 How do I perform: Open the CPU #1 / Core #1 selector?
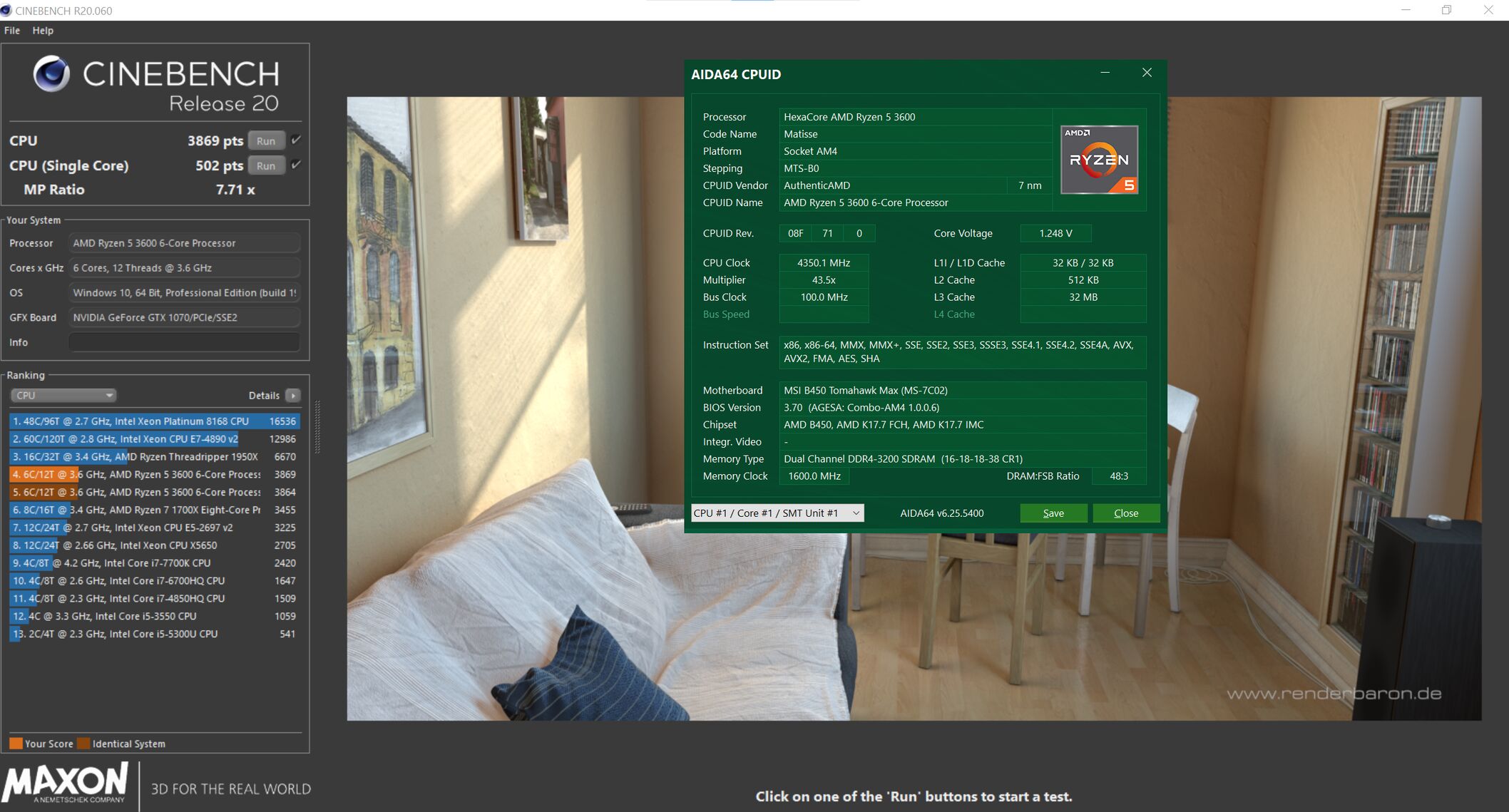pos(777,513)
